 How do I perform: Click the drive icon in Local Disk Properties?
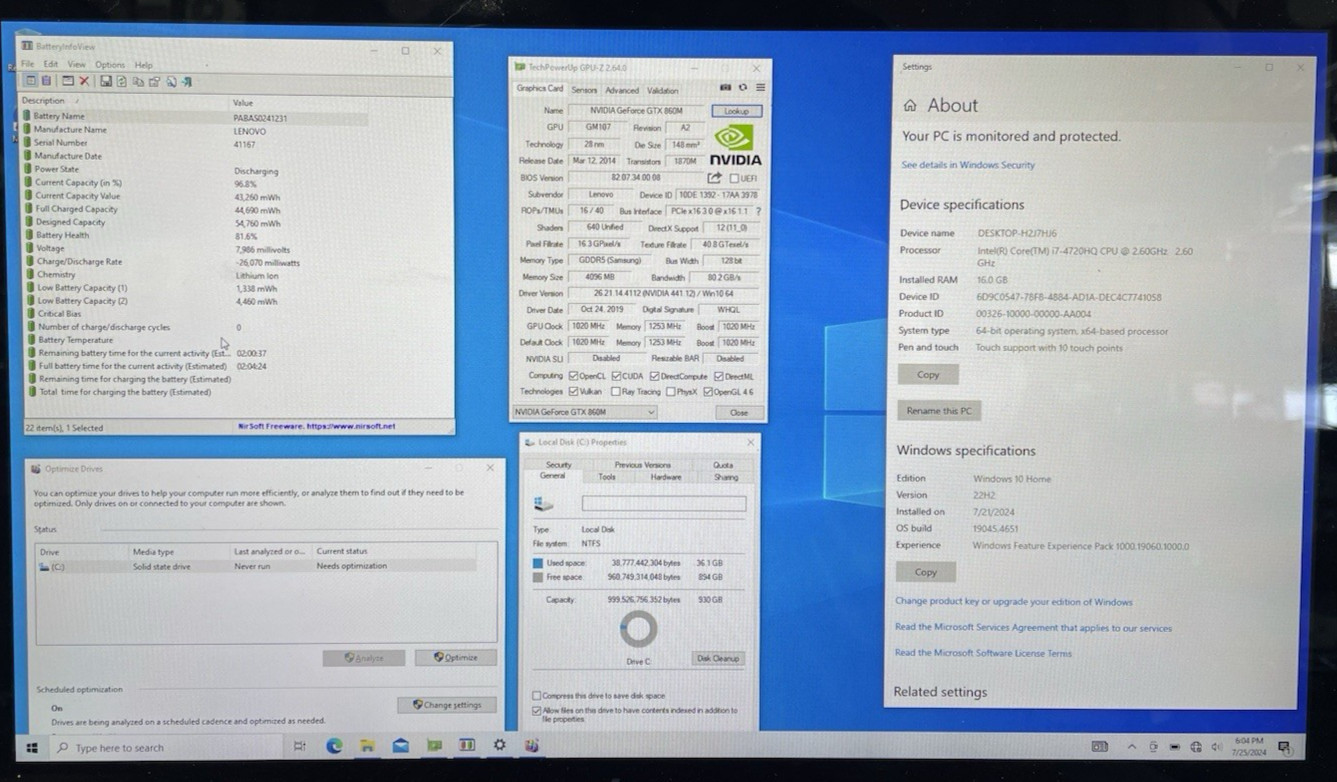pyautogui.click(x=543, y=505)
